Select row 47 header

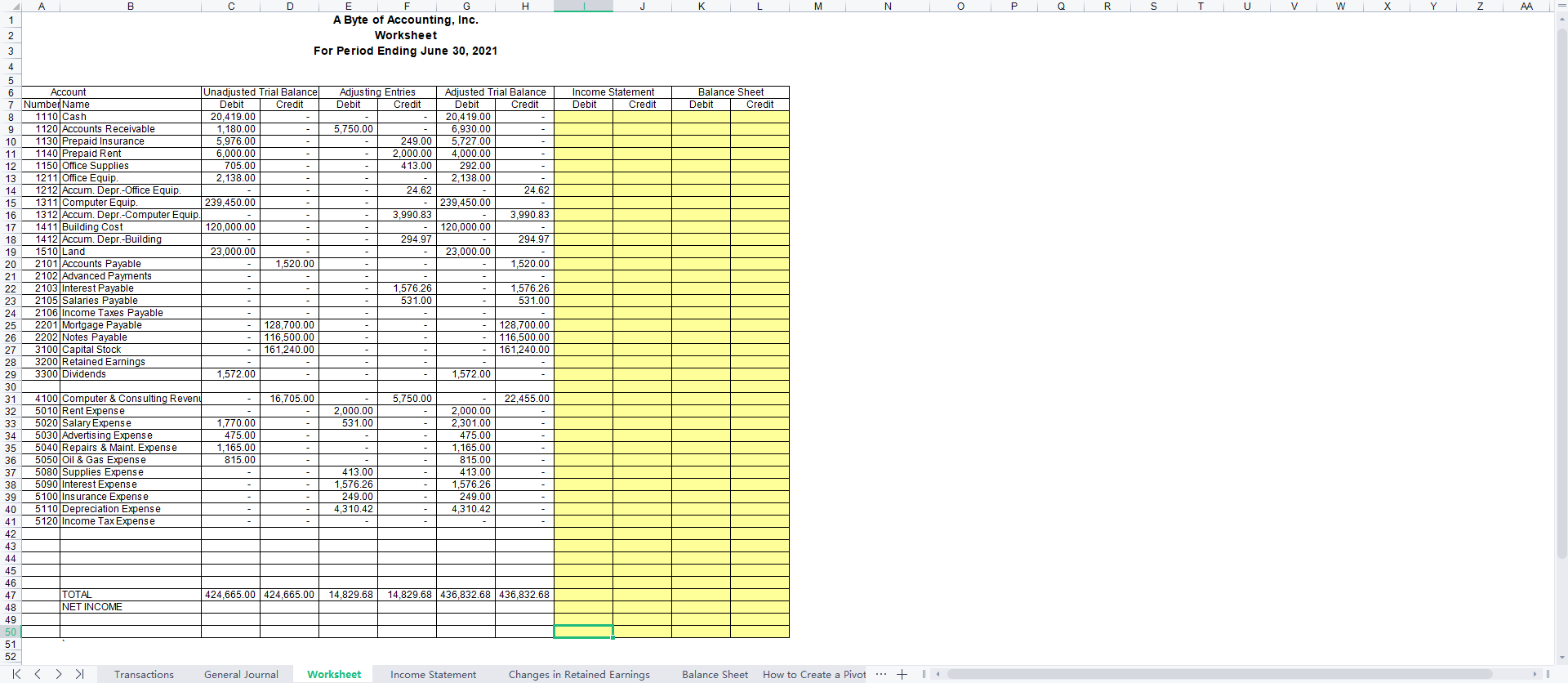[x=11, y=595]
